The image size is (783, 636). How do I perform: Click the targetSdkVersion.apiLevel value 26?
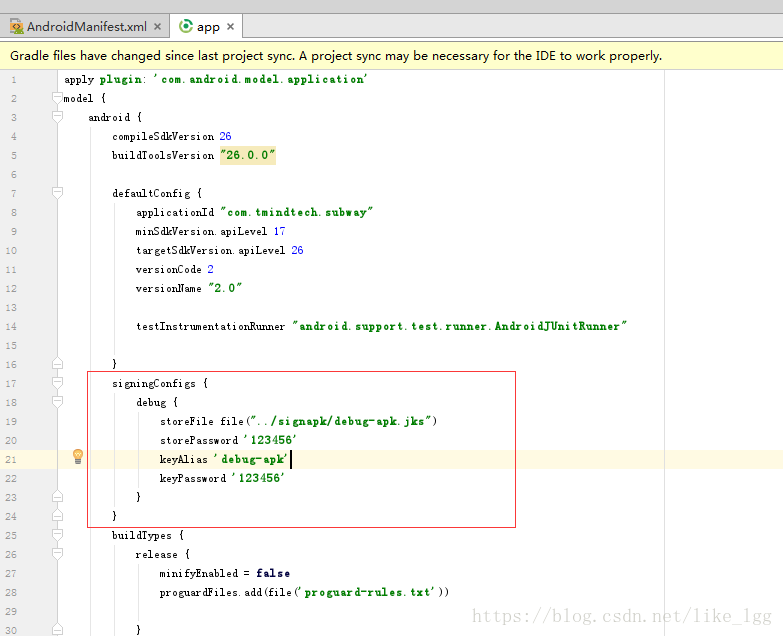[x=297, y=250]
